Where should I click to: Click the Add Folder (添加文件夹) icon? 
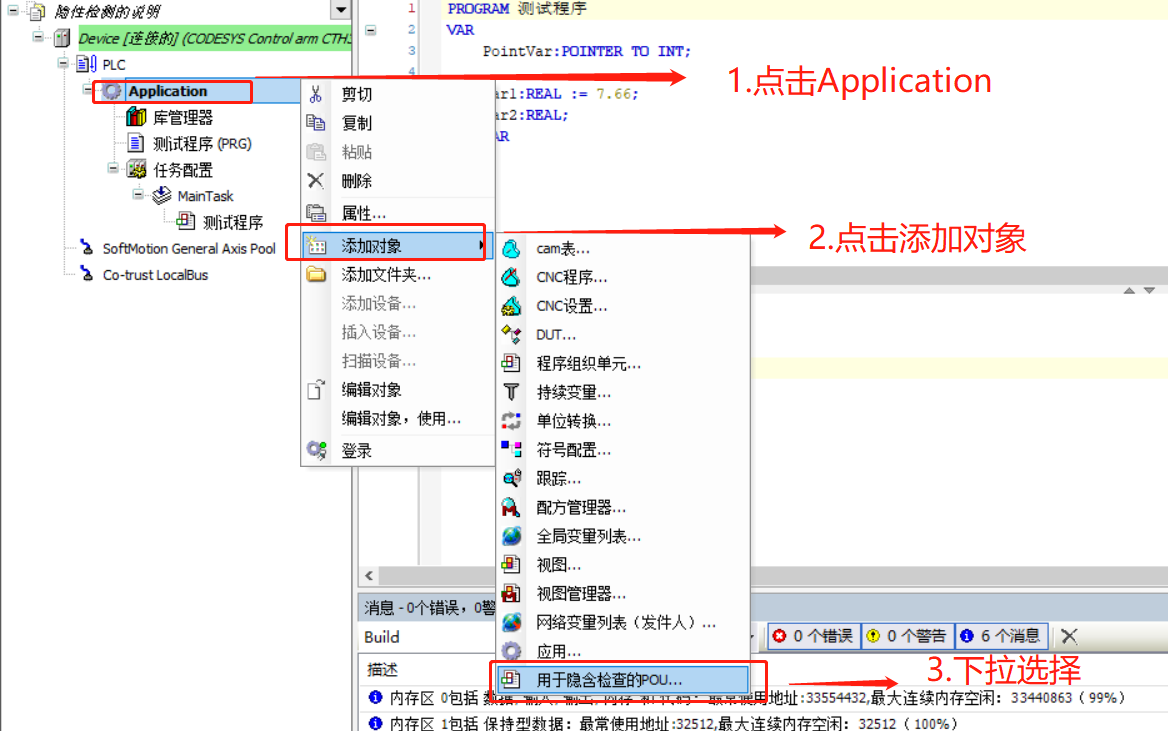pos(316,274)
